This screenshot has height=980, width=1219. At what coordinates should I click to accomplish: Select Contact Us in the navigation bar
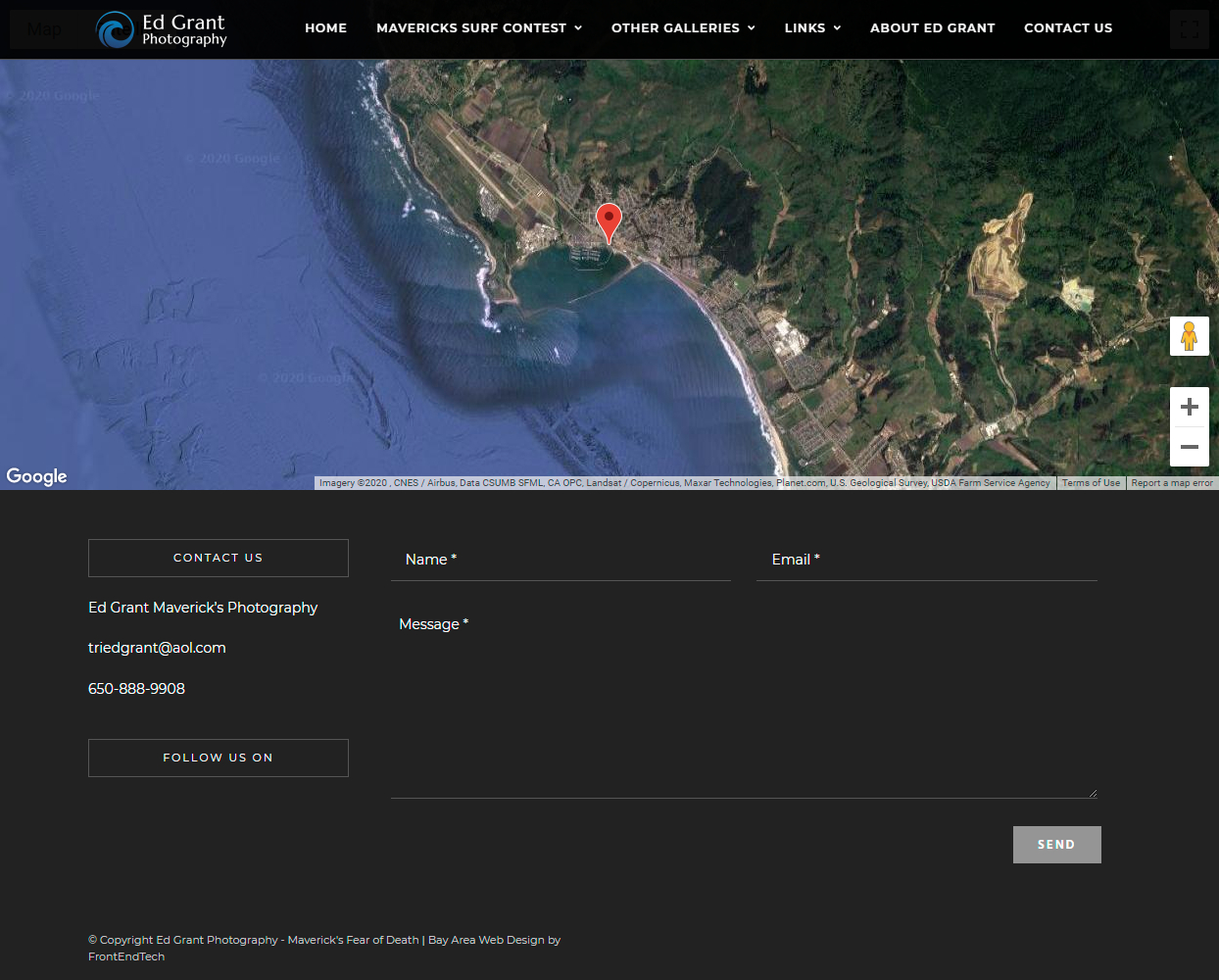click(x=1067, y=28)
